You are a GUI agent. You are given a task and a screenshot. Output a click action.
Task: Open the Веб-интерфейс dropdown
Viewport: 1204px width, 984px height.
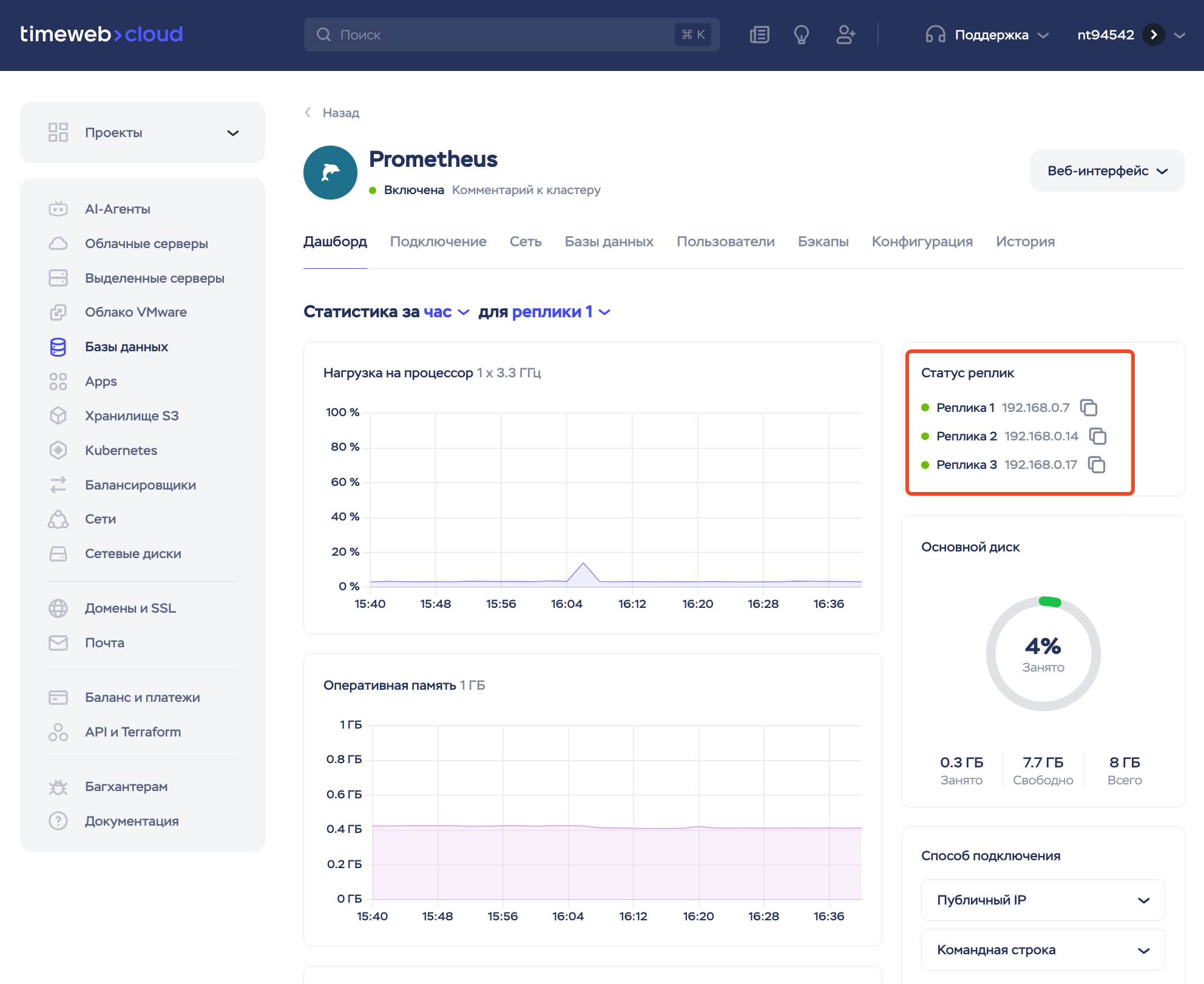(1107, 171)
